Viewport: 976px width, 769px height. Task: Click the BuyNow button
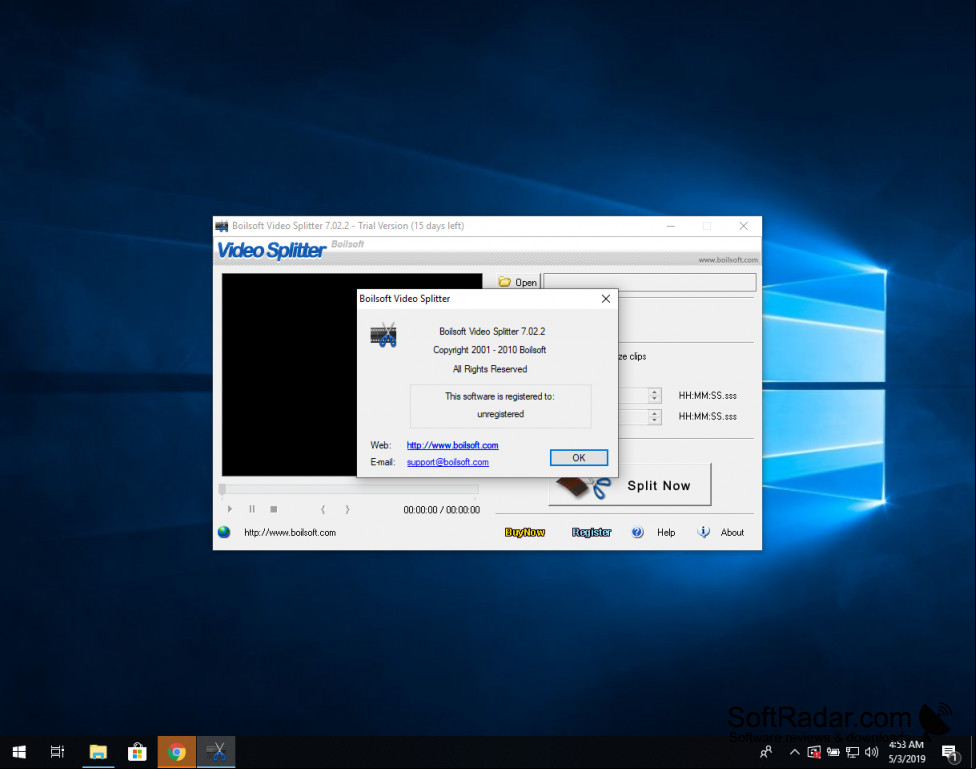point(525,532)
